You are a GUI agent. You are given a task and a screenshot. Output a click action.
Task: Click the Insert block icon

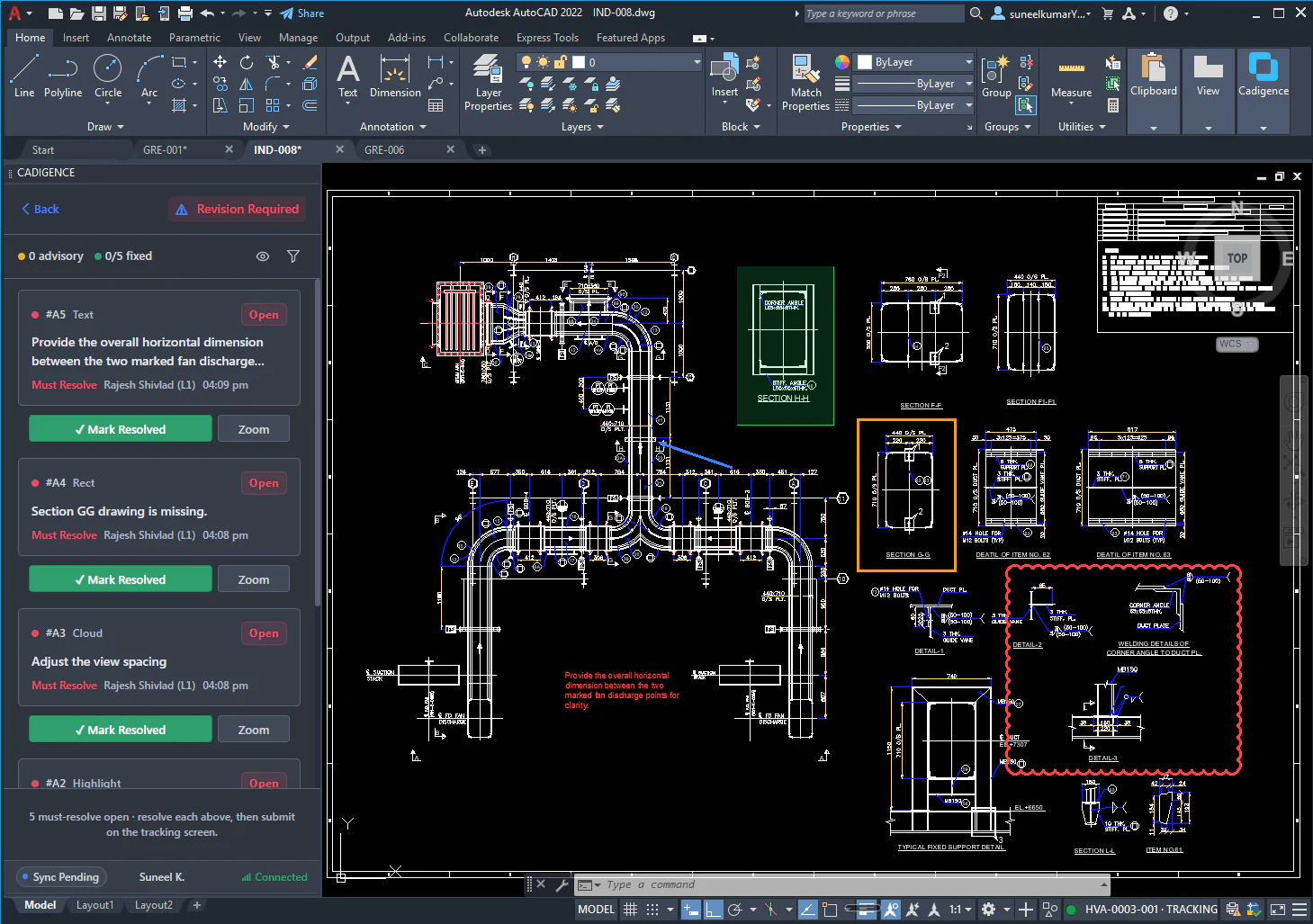click(x=724, y=76)
